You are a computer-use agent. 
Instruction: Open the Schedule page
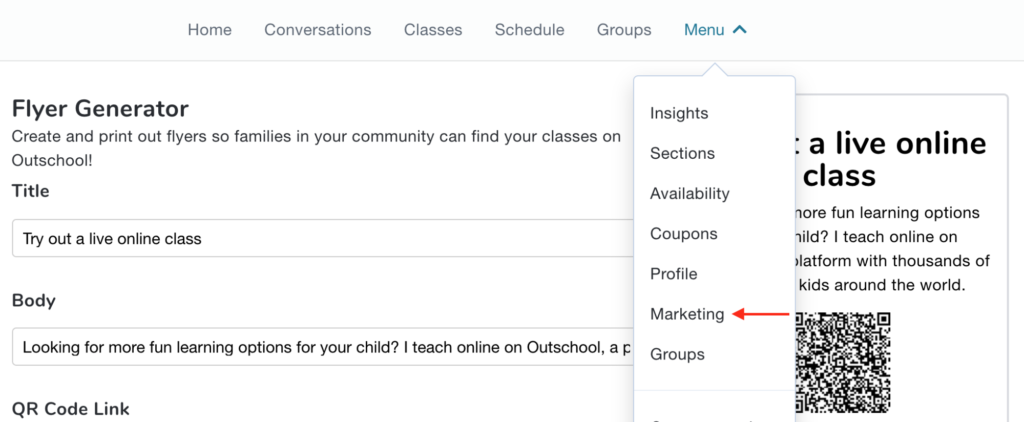[x=529, y=30]
